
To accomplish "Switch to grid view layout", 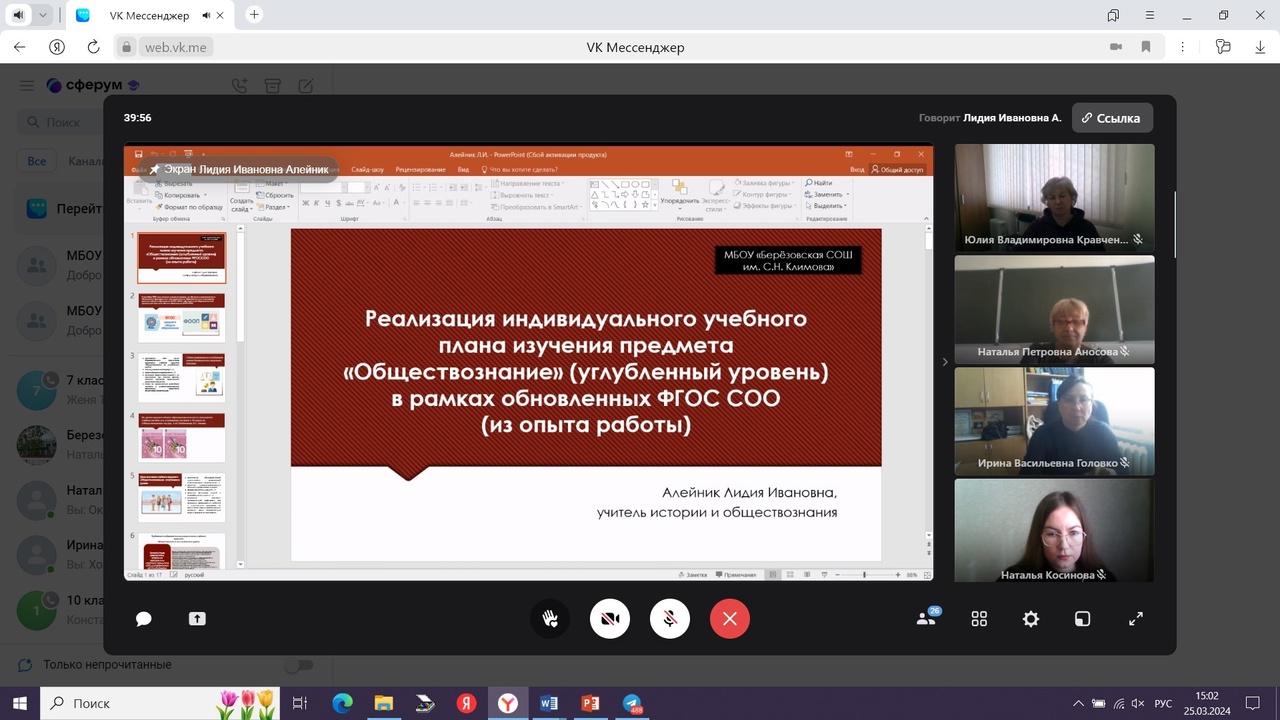I will coord(979,619).
